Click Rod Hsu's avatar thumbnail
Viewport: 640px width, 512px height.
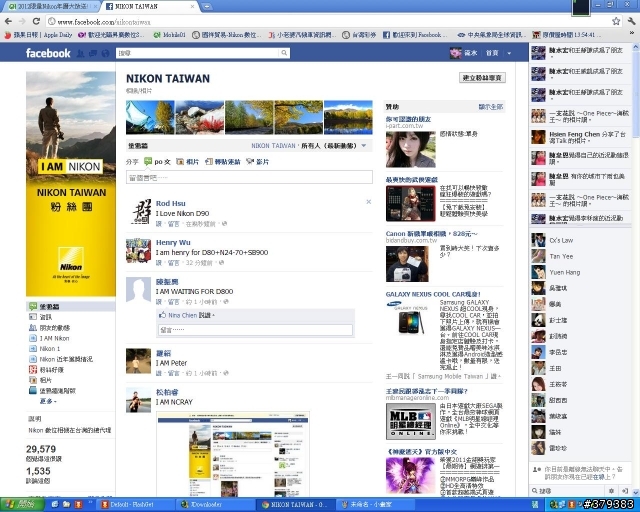coord(138,212)
